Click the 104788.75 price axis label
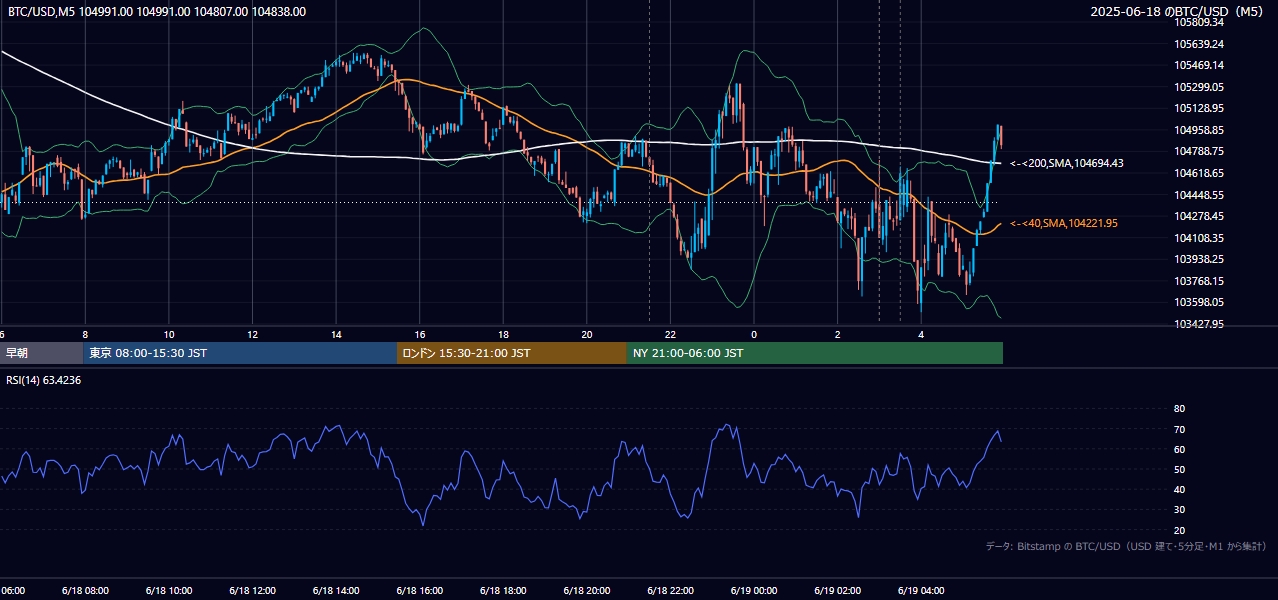Viewport: 1278px width, 600px height. [x=1200, y=151]
